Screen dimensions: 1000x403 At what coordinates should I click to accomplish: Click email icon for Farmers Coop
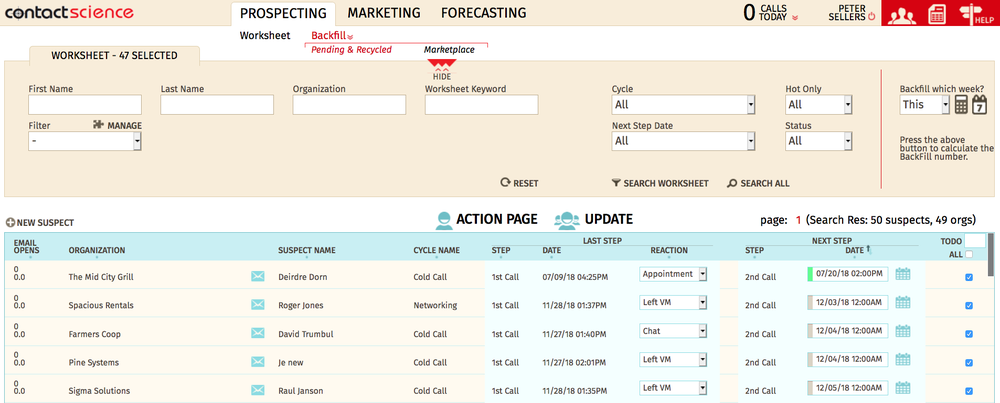coord(258,333)
